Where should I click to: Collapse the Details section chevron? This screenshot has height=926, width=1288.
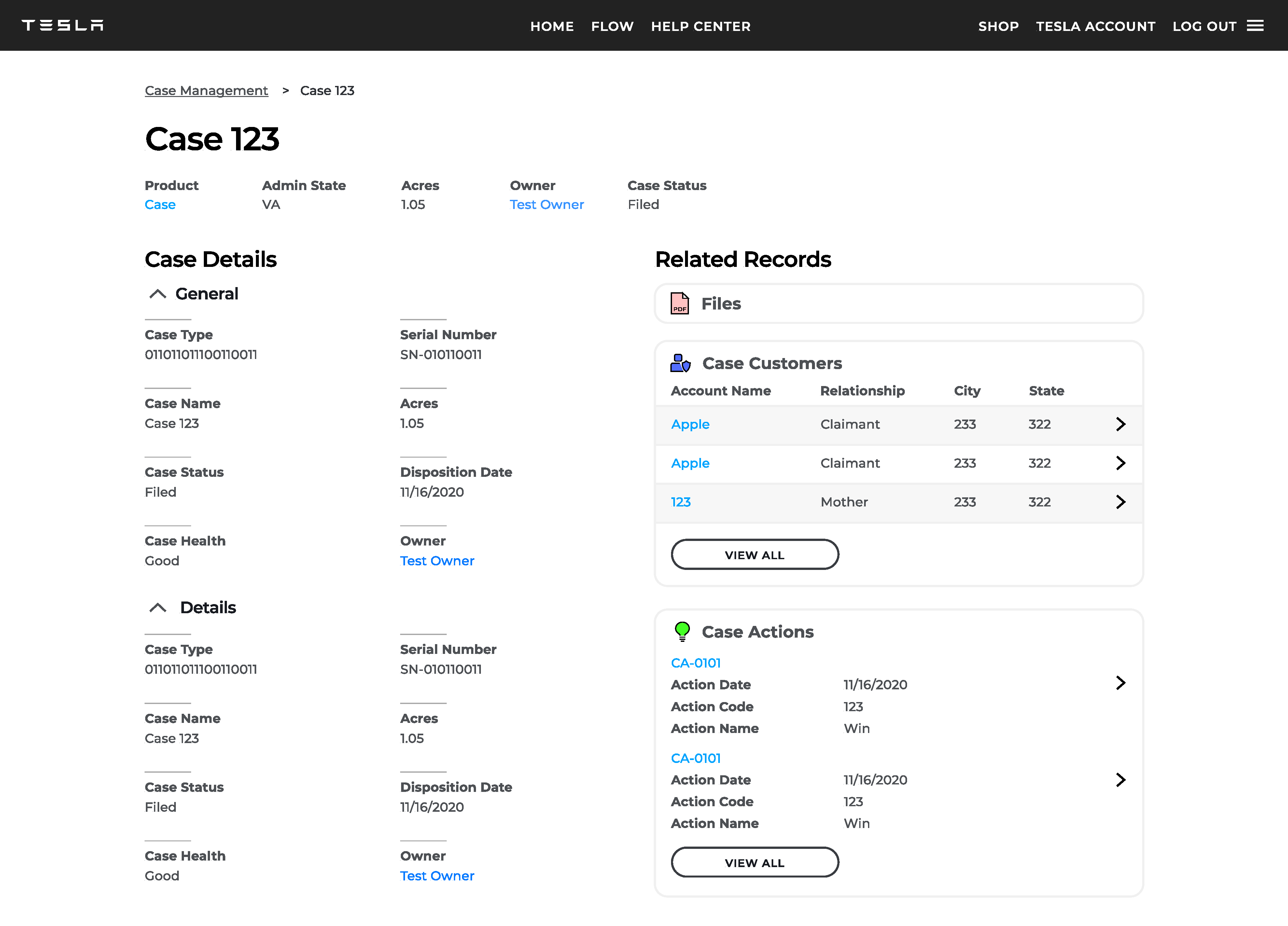[x=157, y=608]
